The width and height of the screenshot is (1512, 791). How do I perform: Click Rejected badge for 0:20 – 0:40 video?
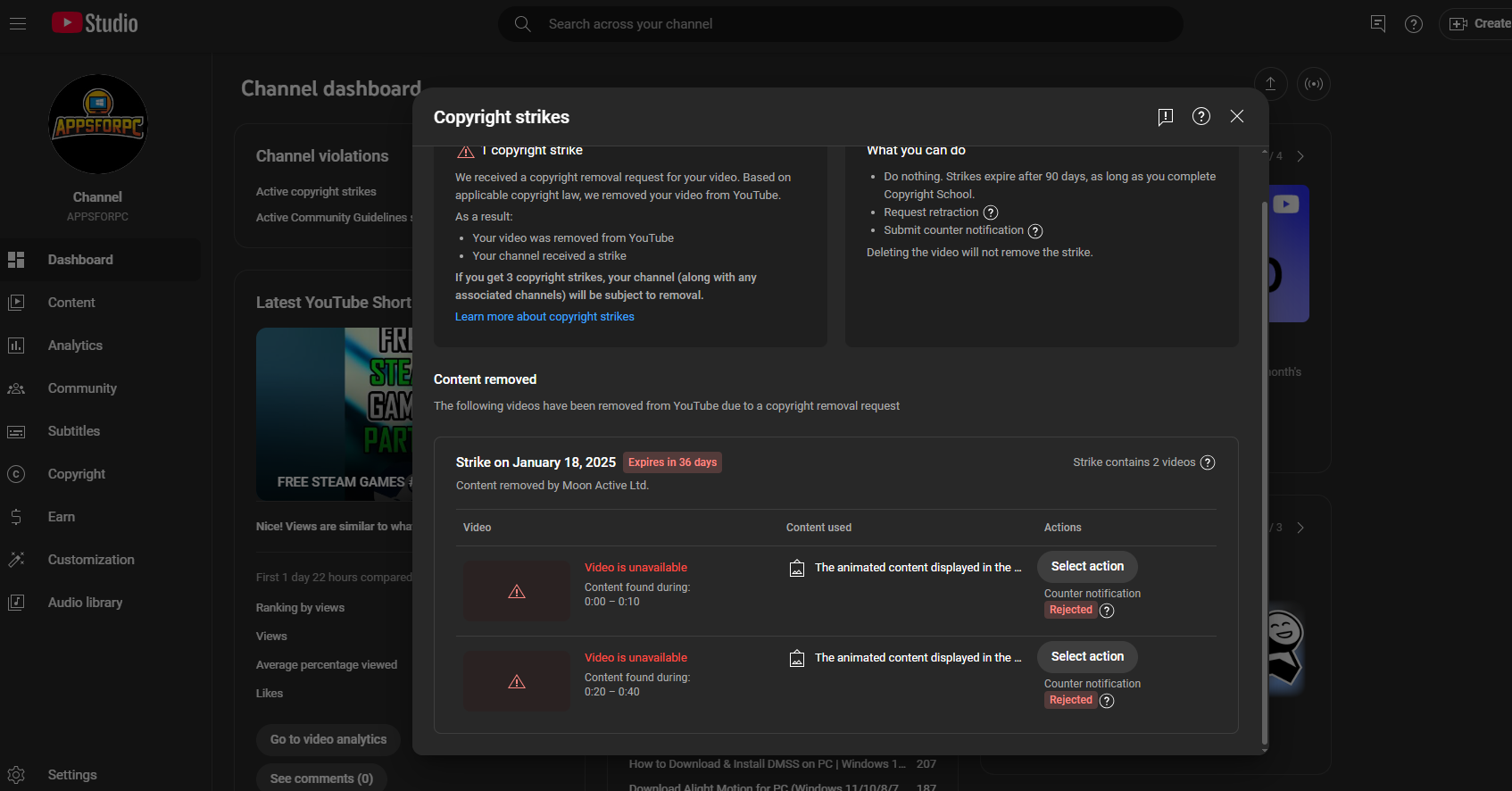[x=1070, y=700]
